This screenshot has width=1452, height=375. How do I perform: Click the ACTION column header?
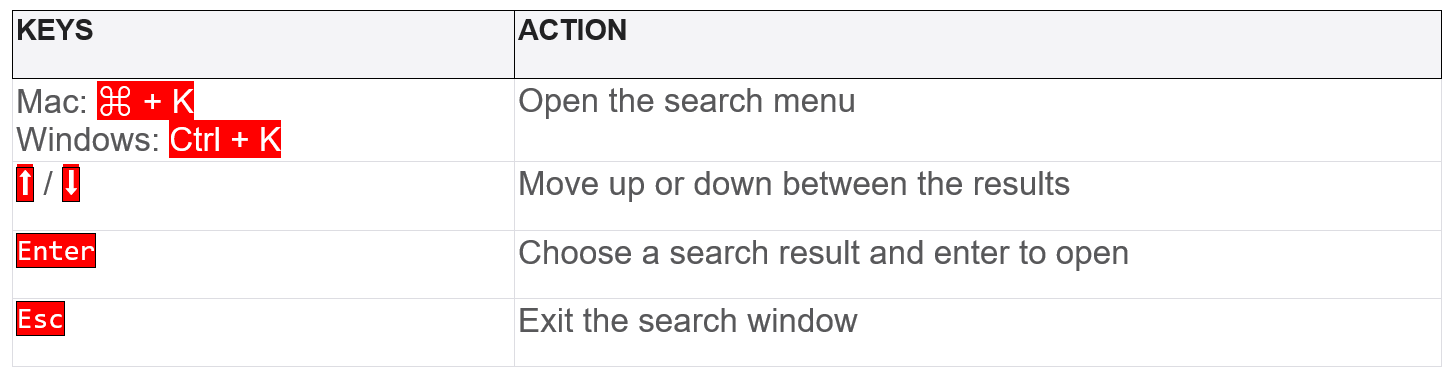[x=572, y=30]
